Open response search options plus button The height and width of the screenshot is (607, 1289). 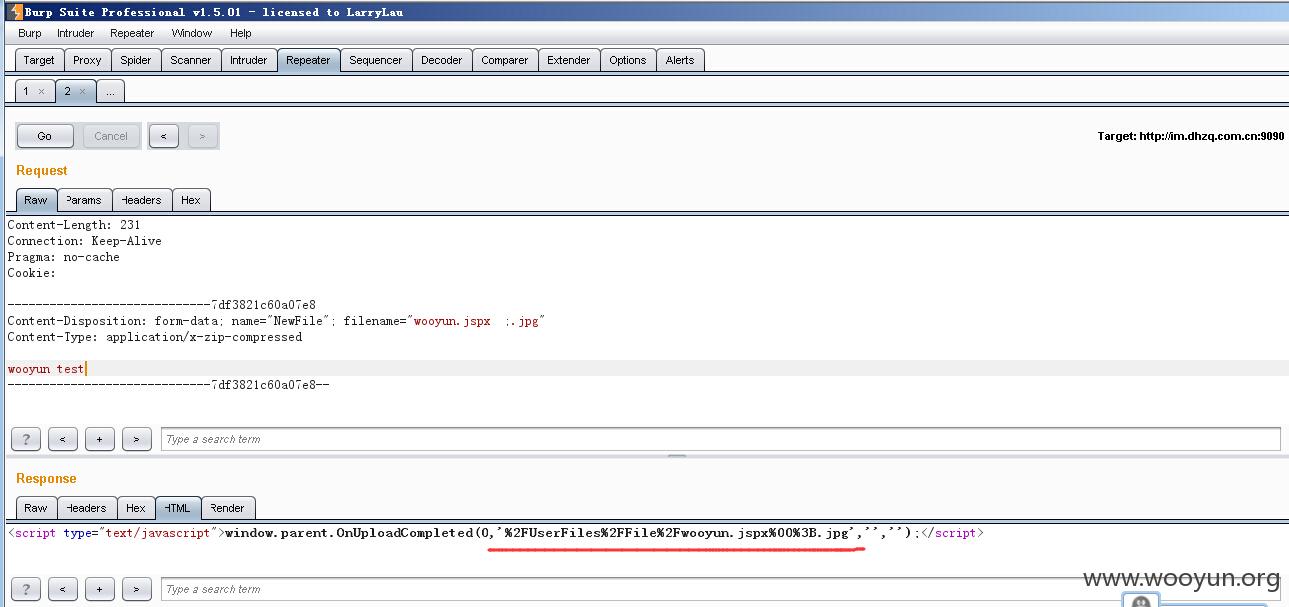(99, 589)
